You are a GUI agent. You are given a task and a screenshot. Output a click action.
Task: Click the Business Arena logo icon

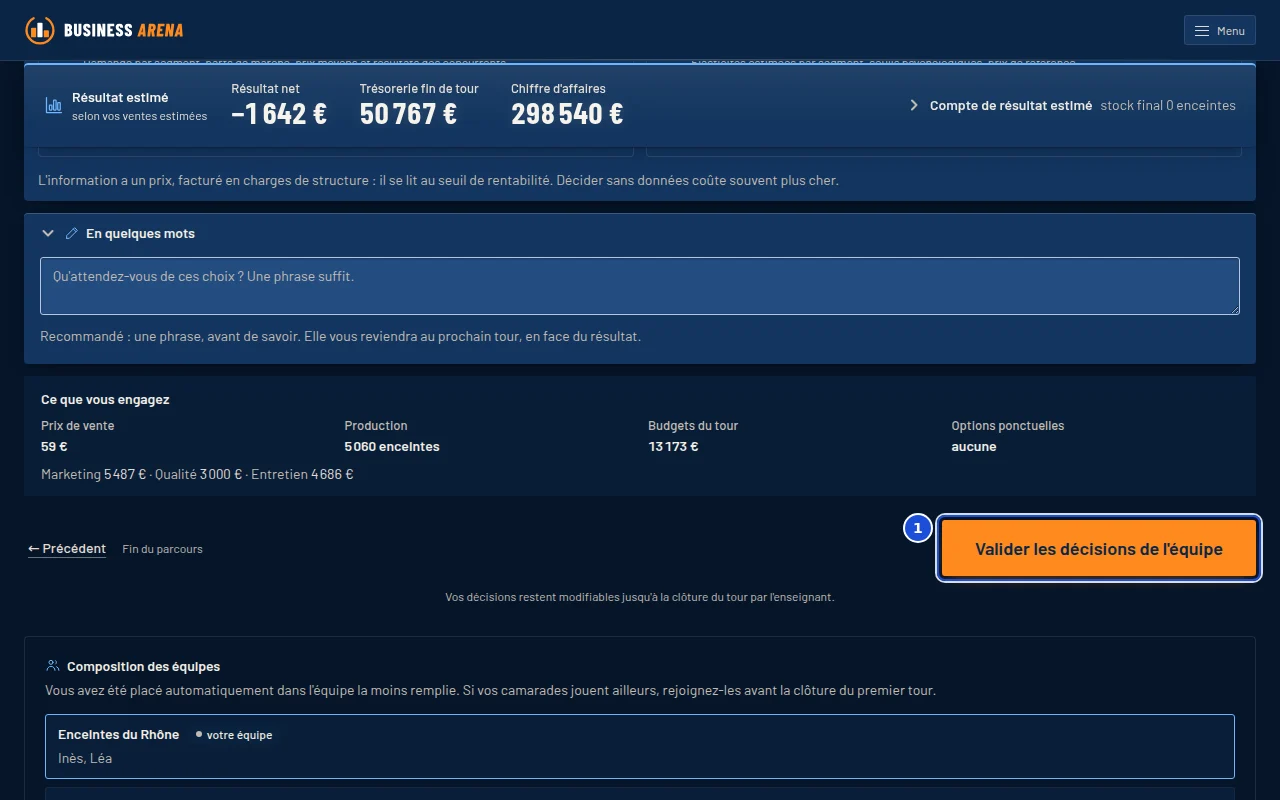pyautogui.click(x=40, y=30)
